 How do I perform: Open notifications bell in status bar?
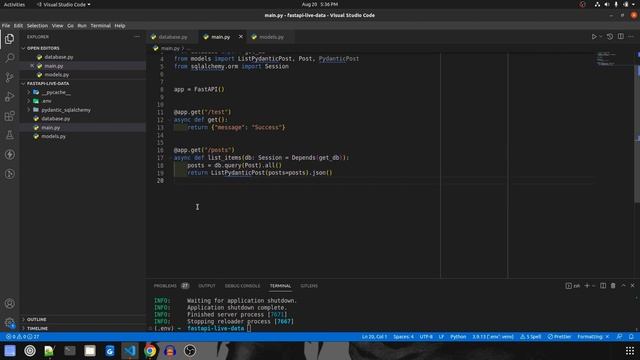(x=631, y=337)
